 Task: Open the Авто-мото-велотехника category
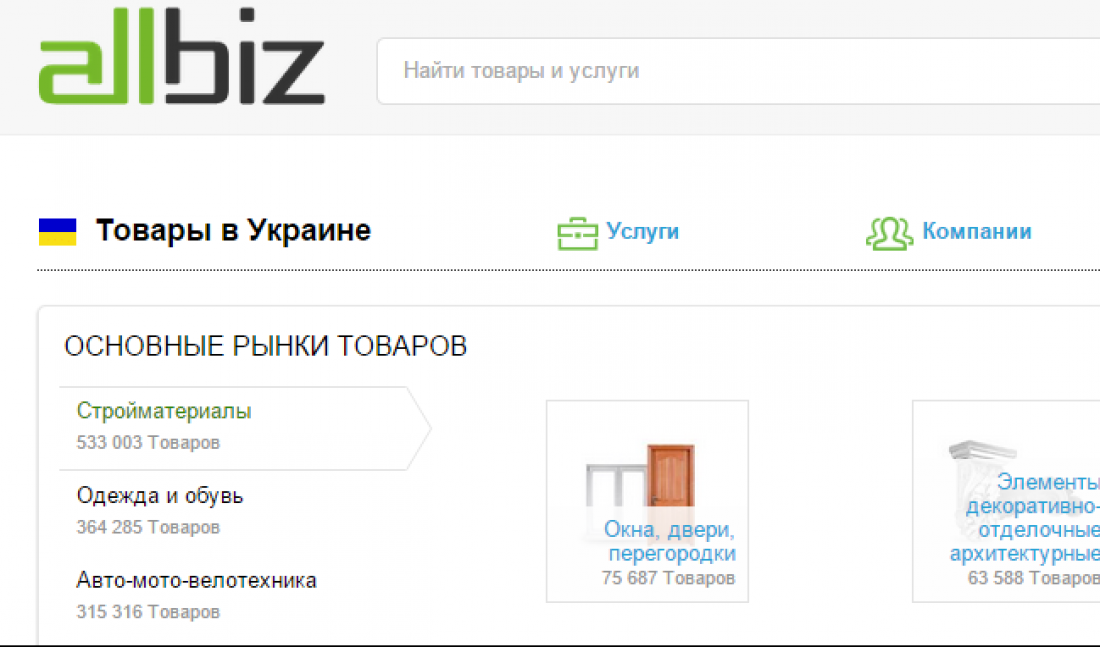click(196, 580)
